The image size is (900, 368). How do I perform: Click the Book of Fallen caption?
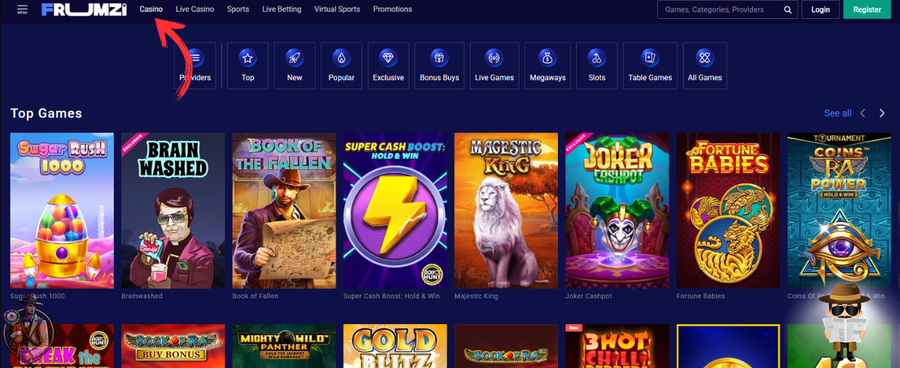point(255,296)
